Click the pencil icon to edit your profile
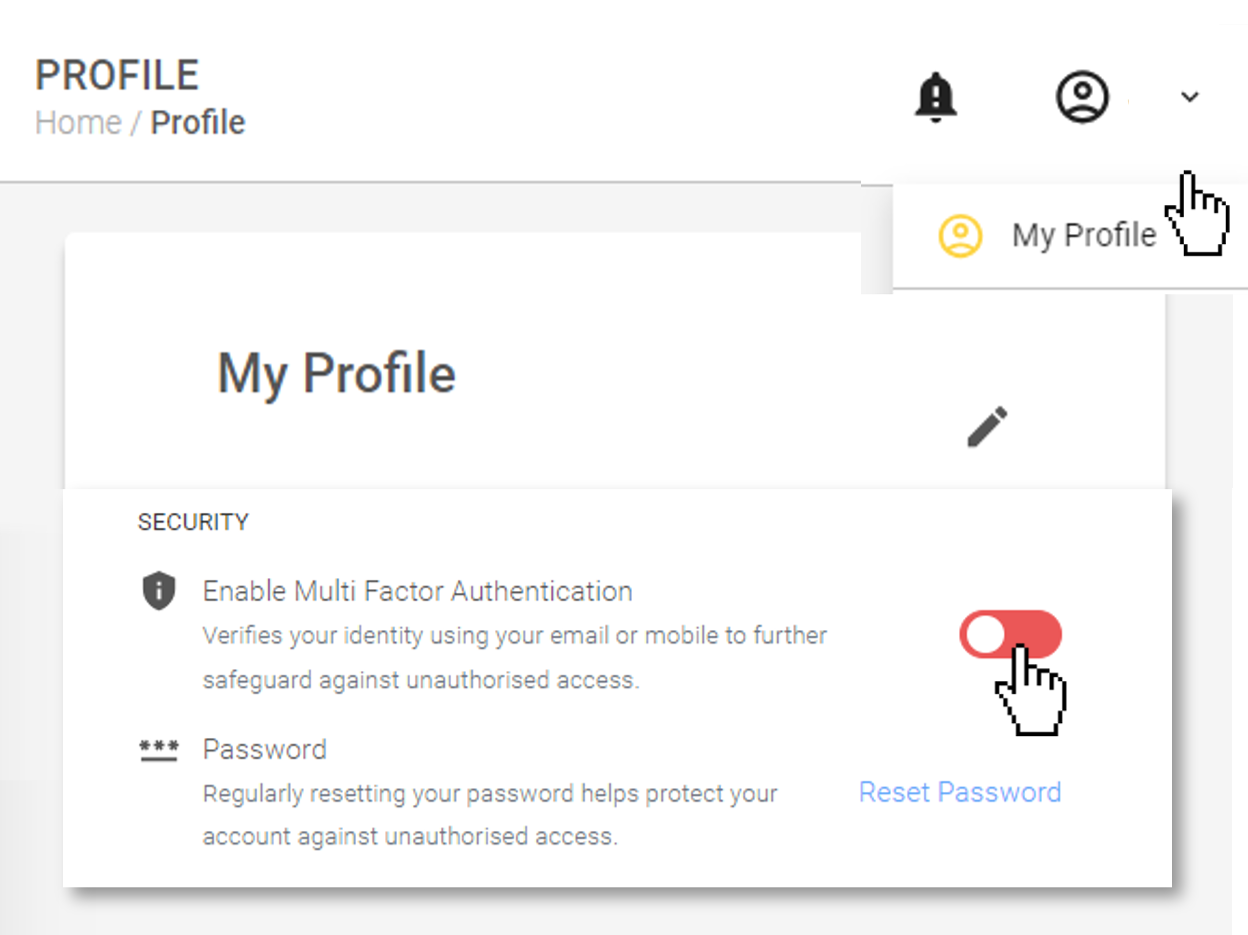Screen dimensions: 1248x935 (985, 426)
